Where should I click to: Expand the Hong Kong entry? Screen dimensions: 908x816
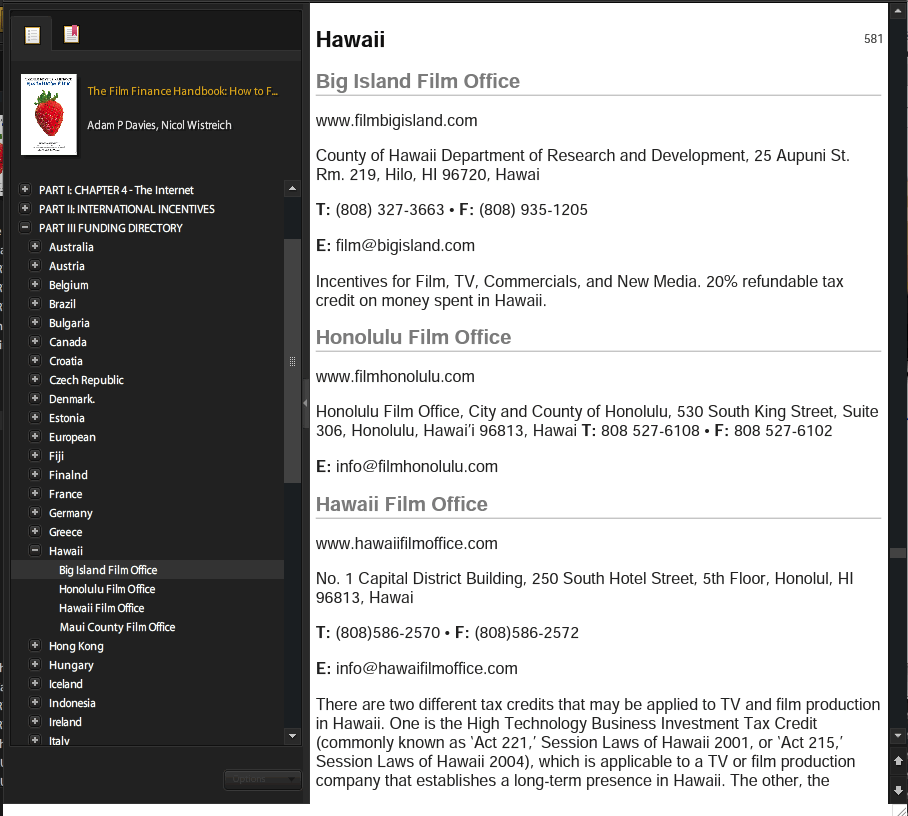point(35,646)
